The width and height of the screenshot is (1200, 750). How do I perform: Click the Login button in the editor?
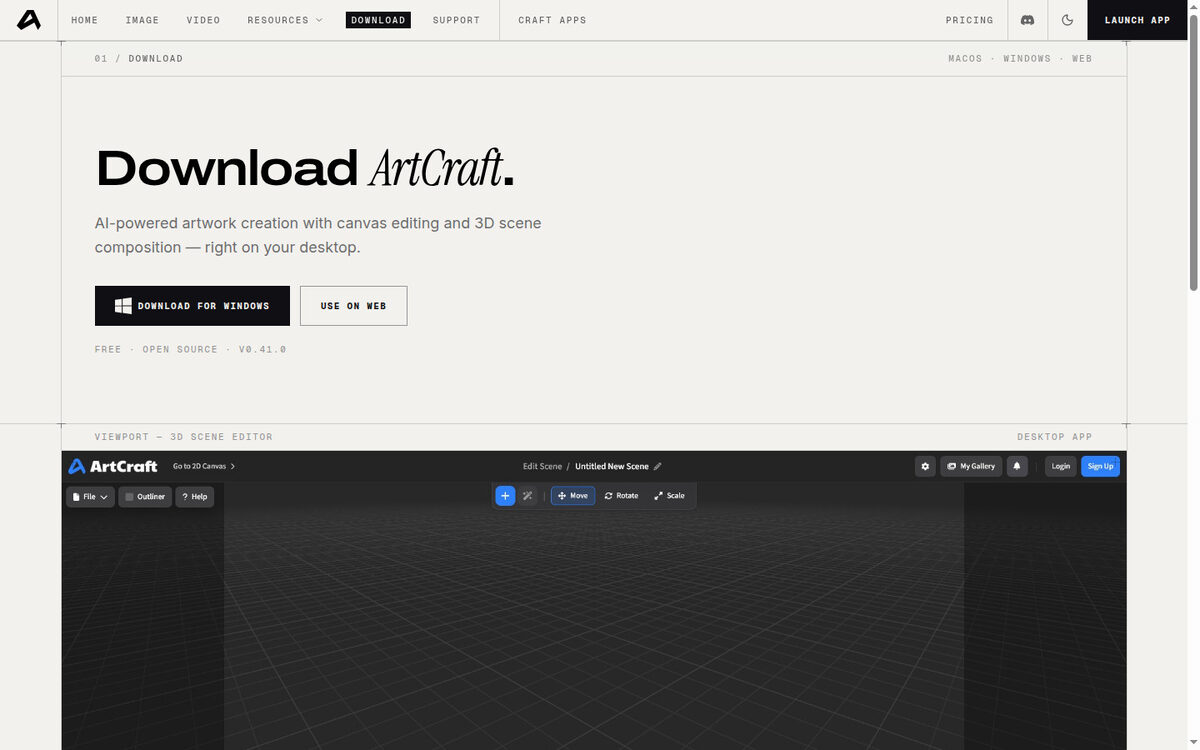pos(1061,466)
